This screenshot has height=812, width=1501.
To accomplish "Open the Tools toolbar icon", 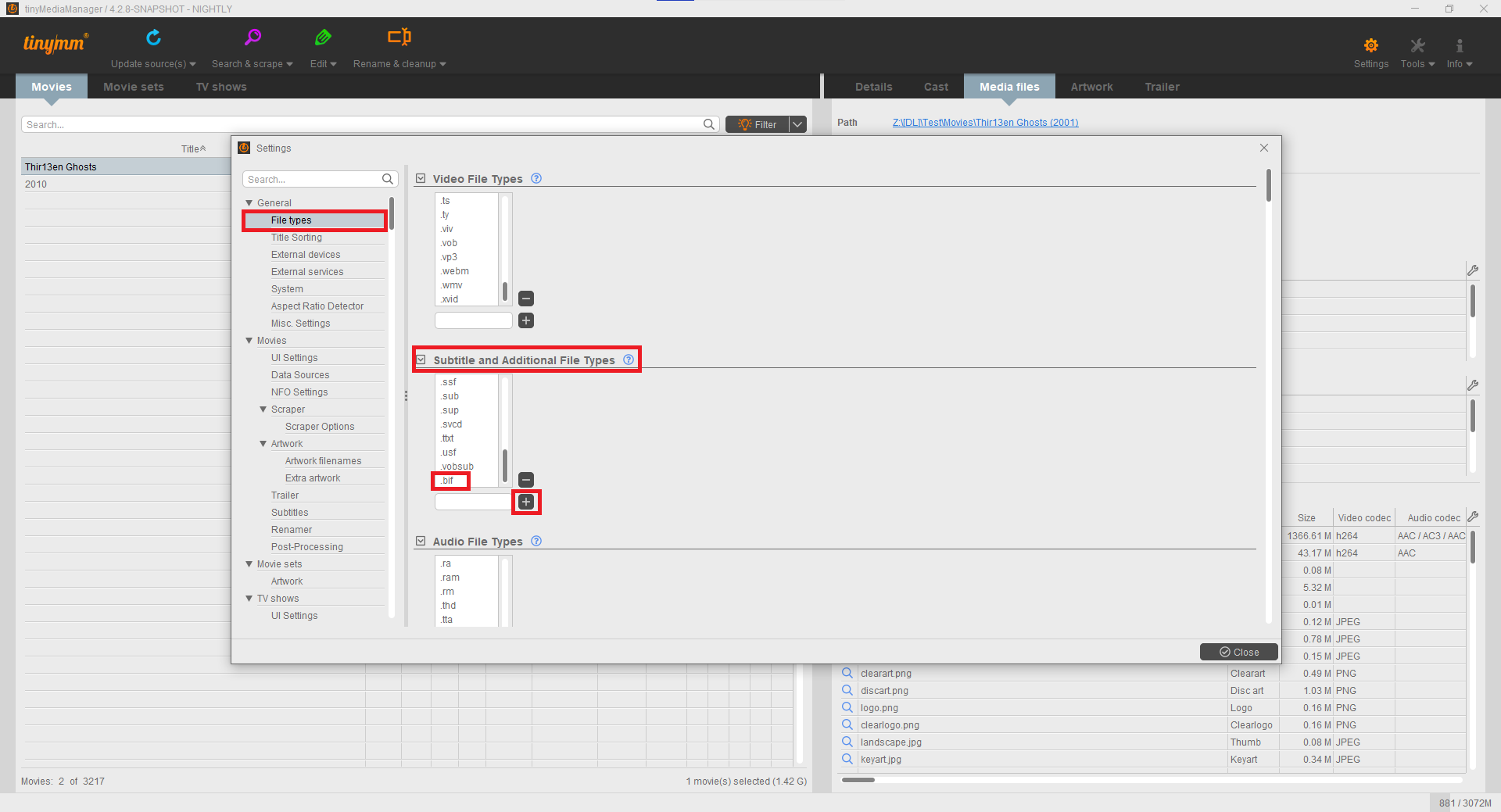I will tap(1416, 47).
